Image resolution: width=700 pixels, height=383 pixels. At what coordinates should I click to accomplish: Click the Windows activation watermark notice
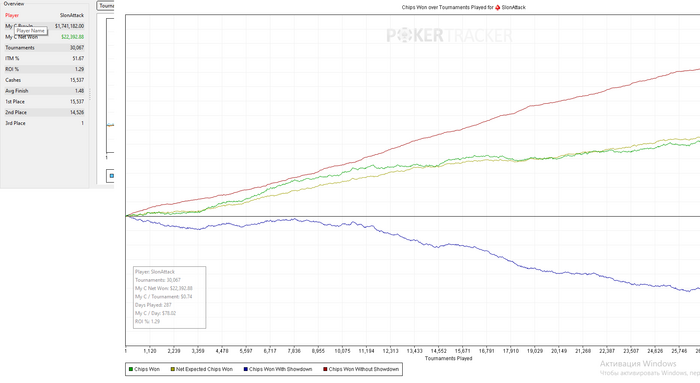coord(650,368)
